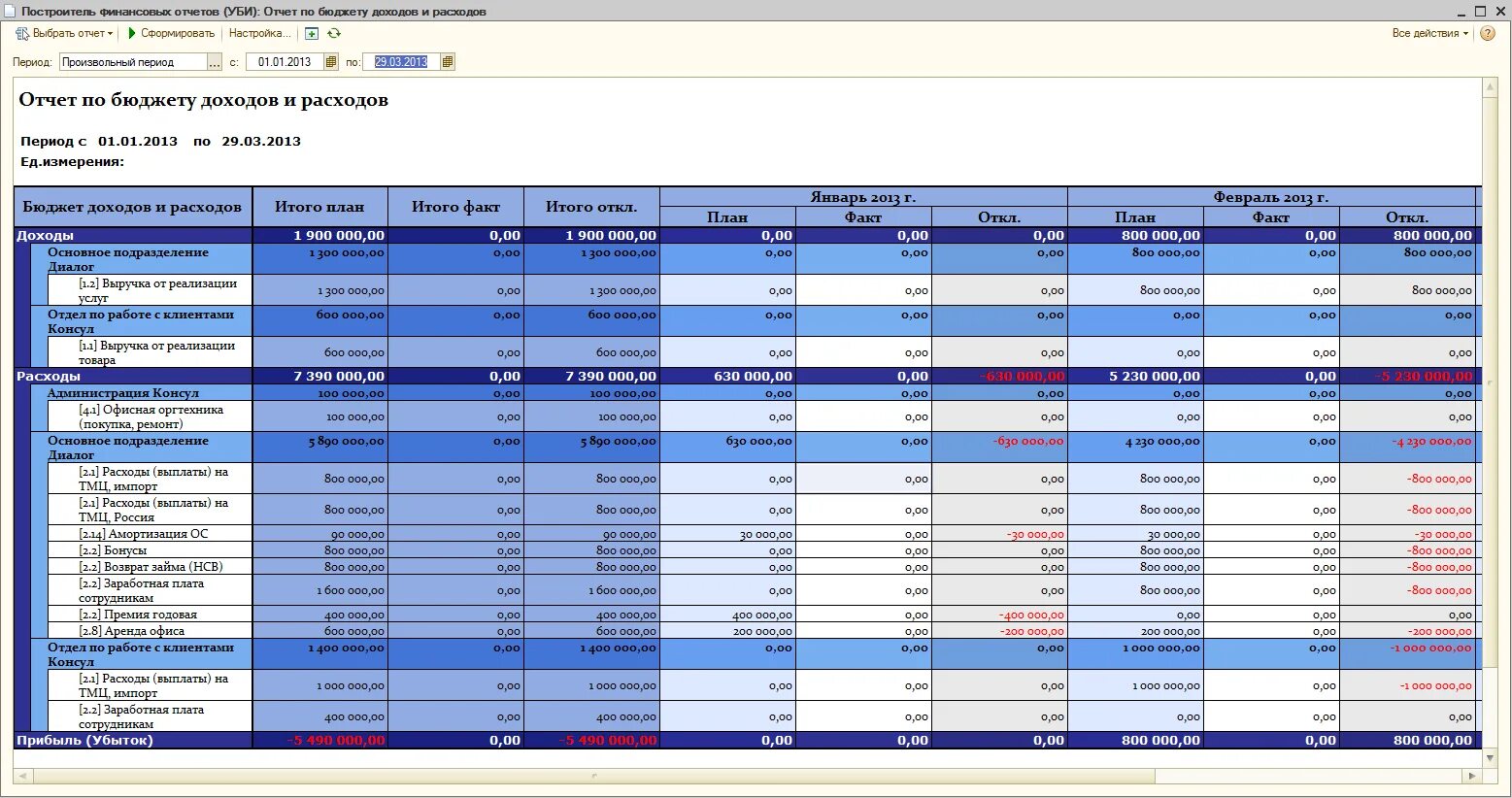The image size is (1512, 798).
Task: Click the vertical scrollbar up arrow
Action: tap(1491, 88)
